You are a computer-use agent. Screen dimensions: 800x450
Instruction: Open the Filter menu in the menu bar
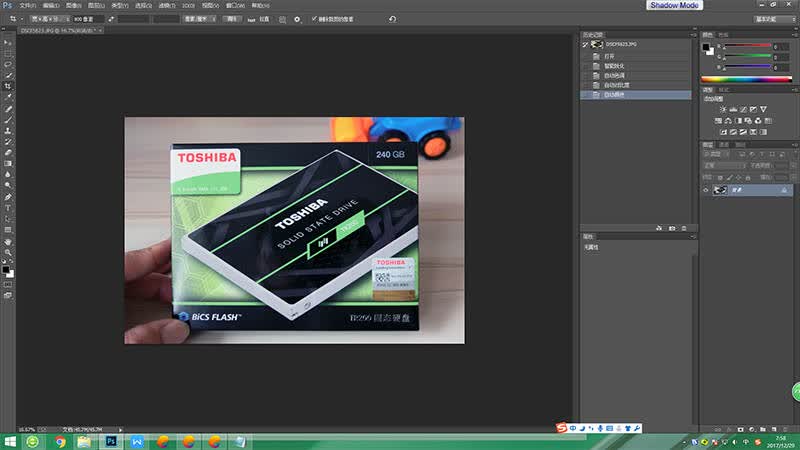(x=167, y=6)
